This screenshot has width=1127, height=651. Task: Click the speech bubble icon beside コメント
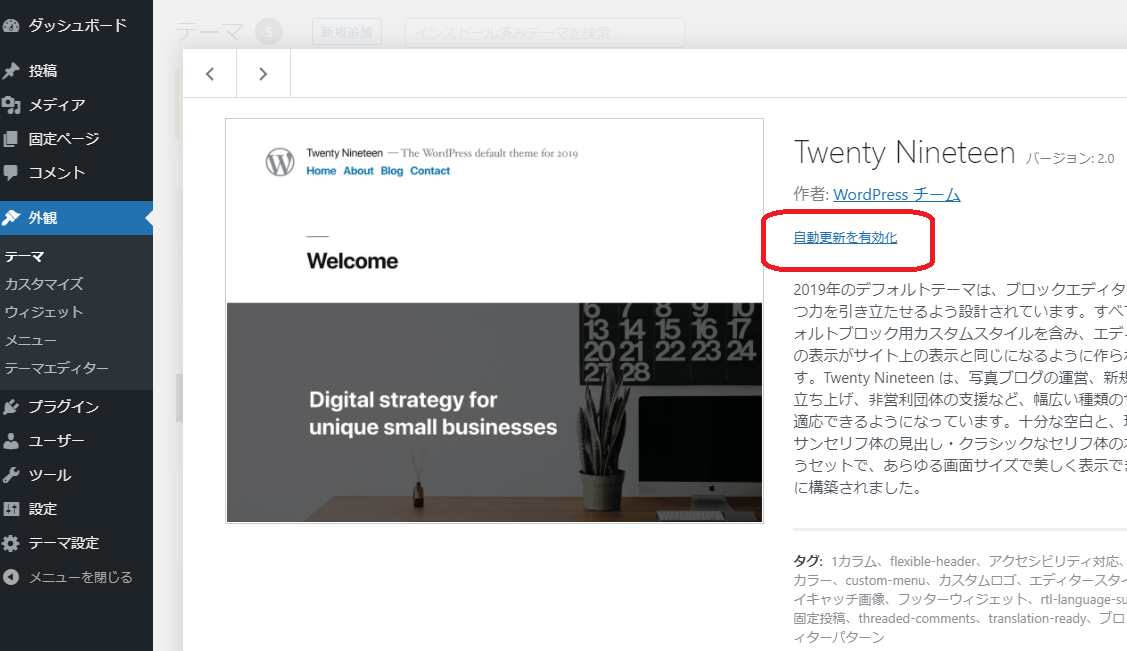[11, 173]
